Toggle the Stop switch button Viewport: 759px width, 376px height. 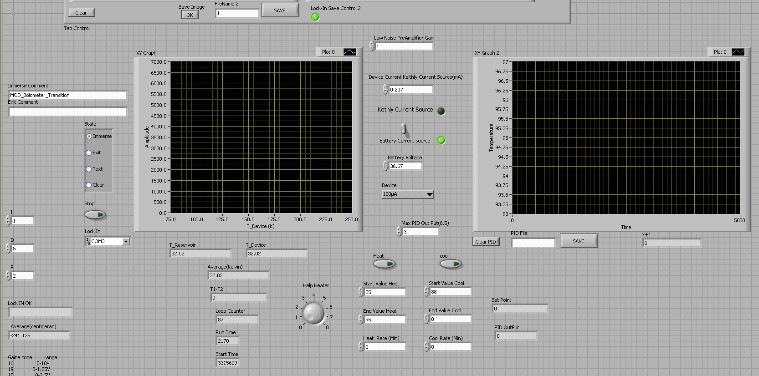(x=95, y=214)
